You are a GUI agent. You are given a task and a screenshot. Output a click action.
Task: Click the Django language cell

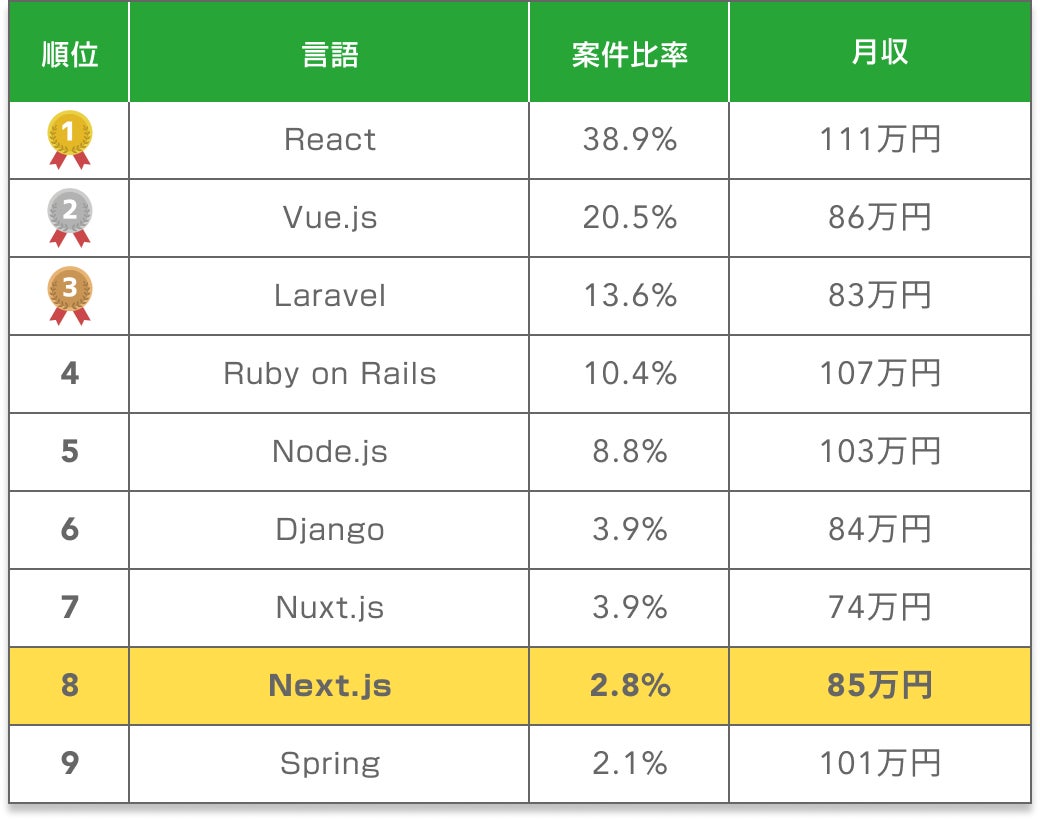(330, 530)
